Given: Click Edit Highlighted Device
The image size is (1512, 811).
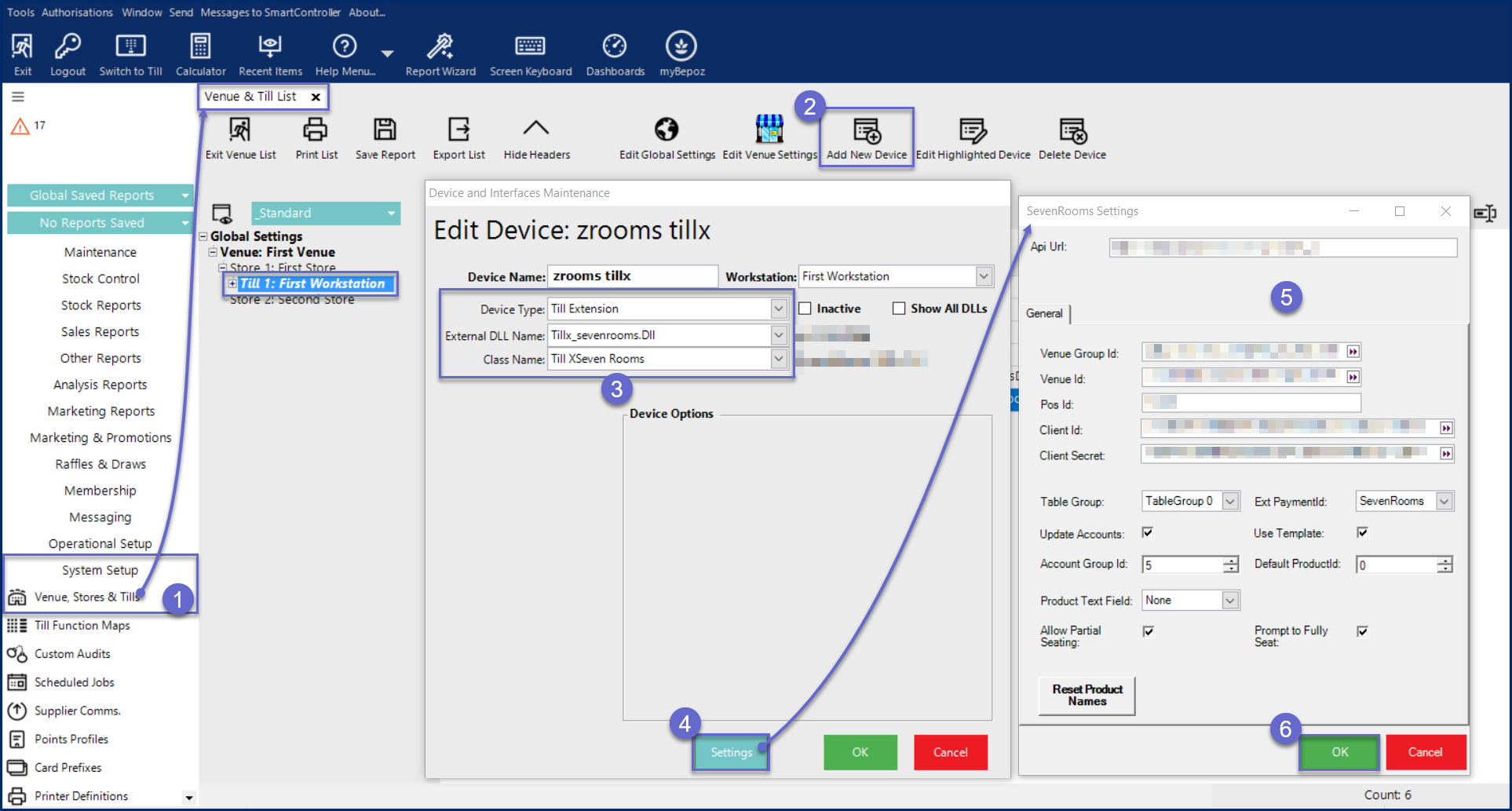Looking at the screenshot, I should pyautogui.click(x=973, y=138).
